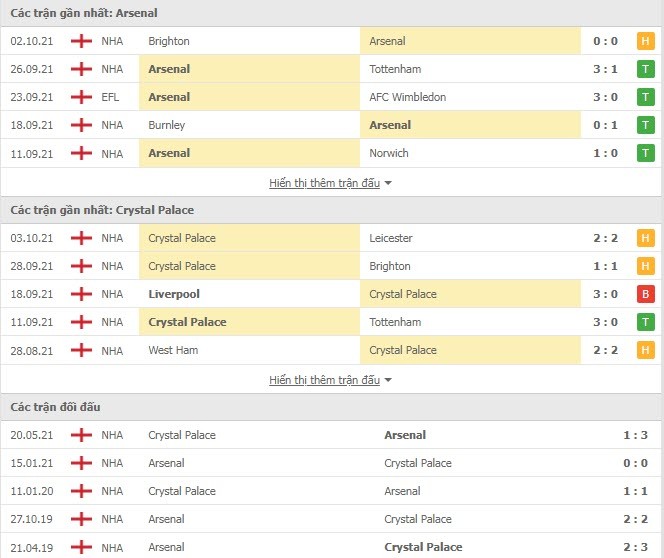Screen dimensions: 664x558
Task: Click the orange H badge for West Ham match
Action: (x=645, y=350)
